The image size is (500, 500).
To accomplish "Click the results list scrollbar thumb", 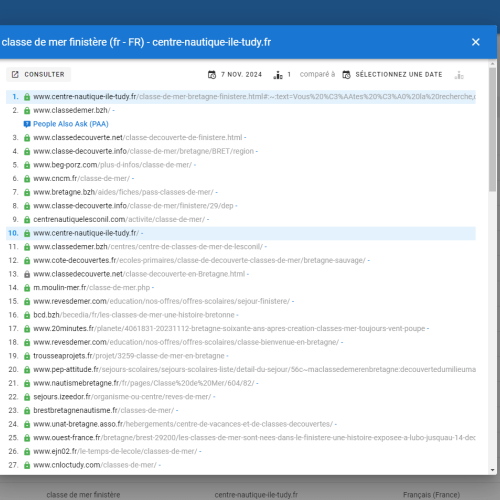I will 493,130.
